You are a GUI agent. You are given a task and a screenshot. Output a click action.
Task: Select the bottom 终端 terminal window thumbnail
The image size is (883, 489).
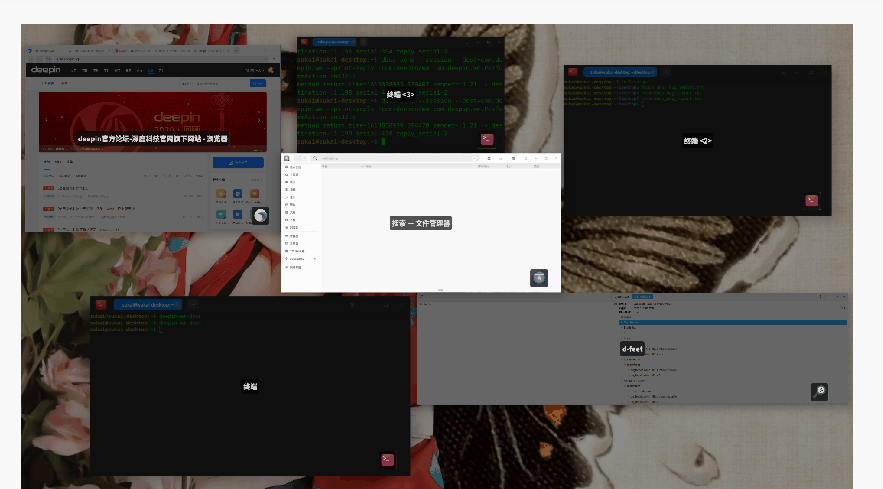point(250,386)
